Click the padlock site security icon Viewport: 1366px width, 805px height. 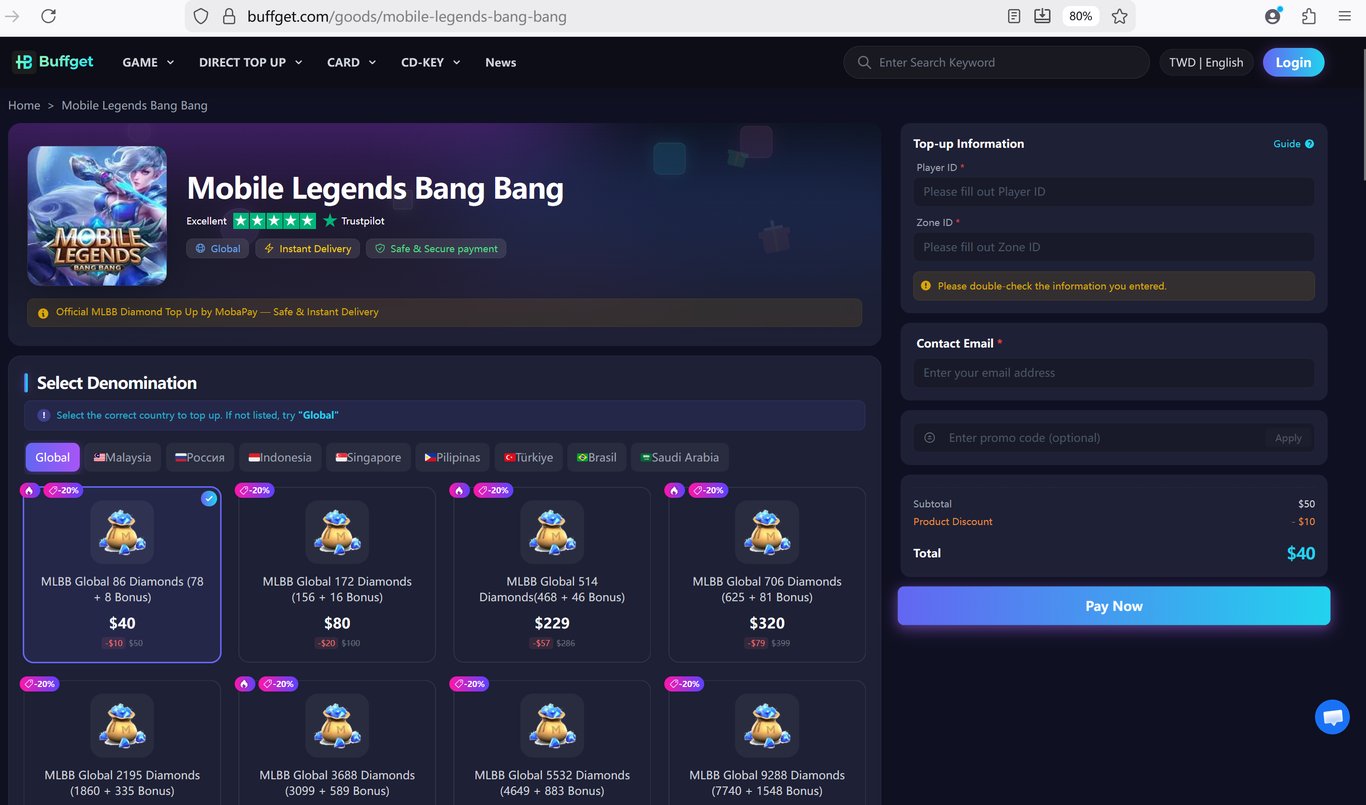228,16
